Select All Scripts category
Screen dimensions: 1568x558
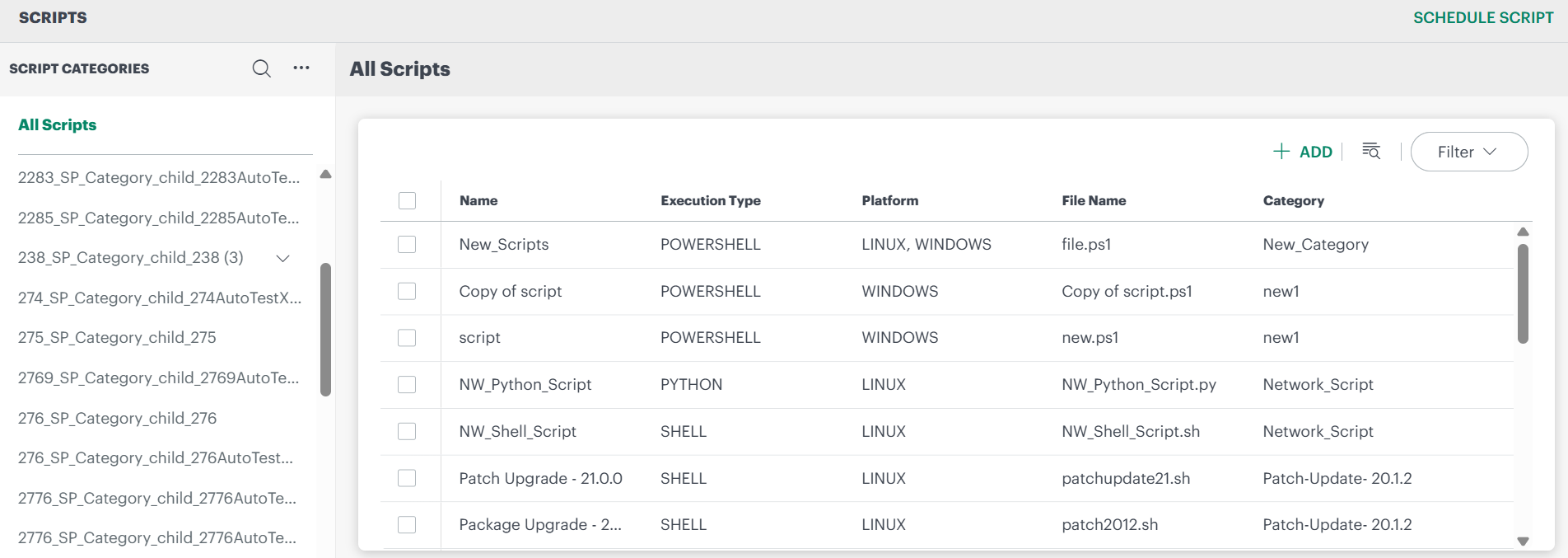pyautogui.click(x=58, y=124)
